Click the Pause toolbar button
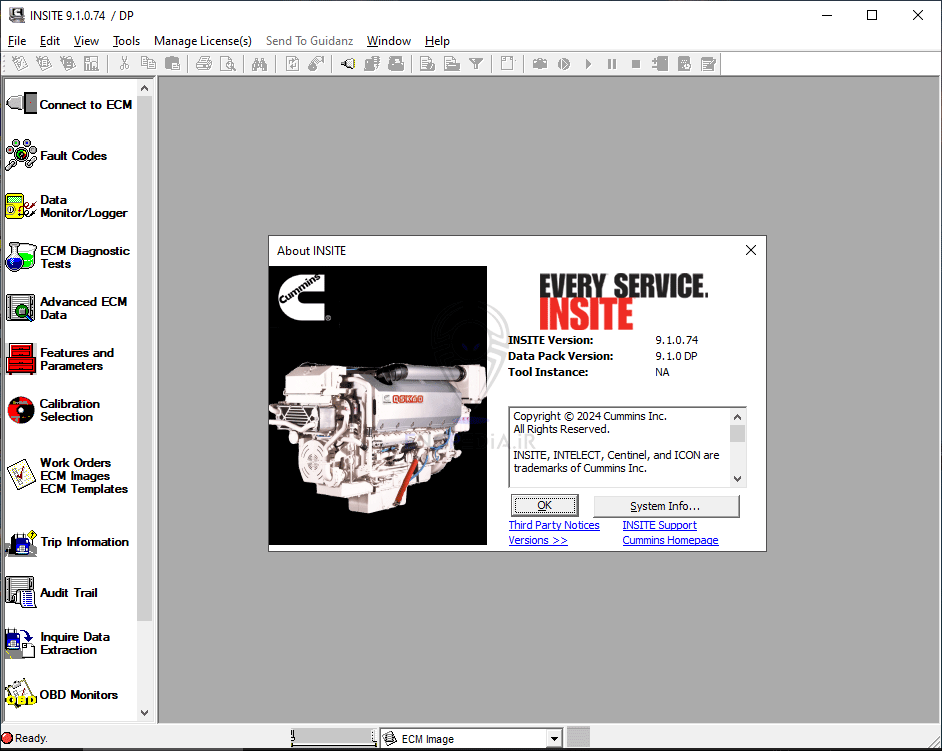 point(612,64)
